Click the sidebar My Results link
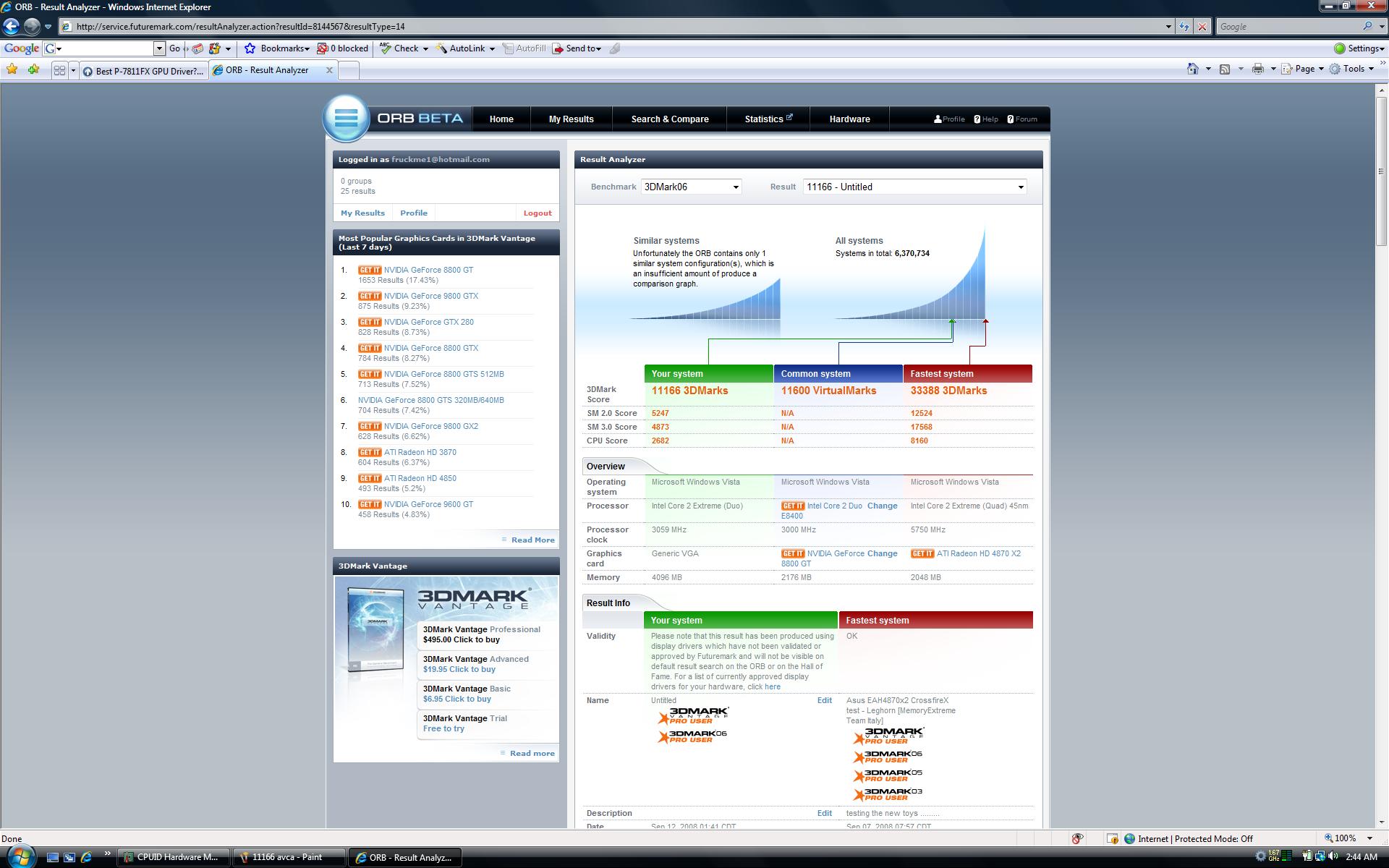 tap(362, 213)
